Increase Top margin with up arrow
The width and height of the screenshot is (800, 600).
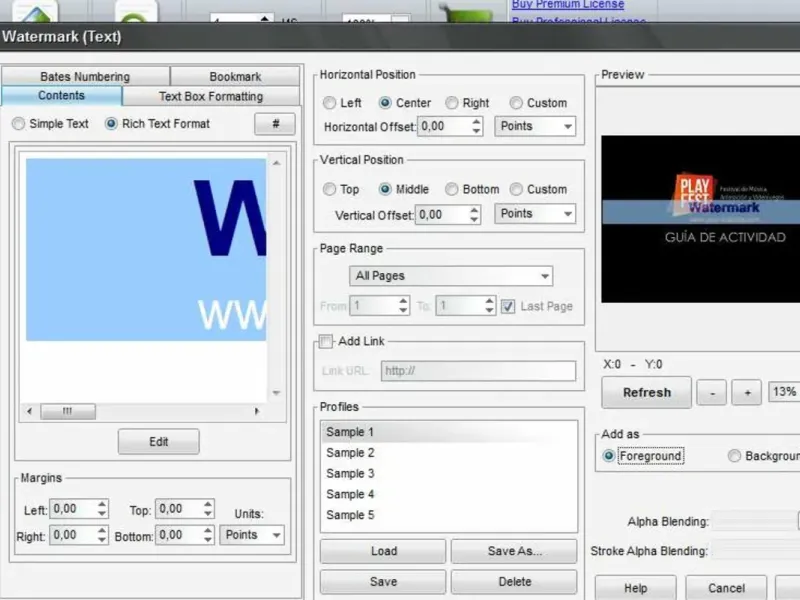(x=208, y=504)
